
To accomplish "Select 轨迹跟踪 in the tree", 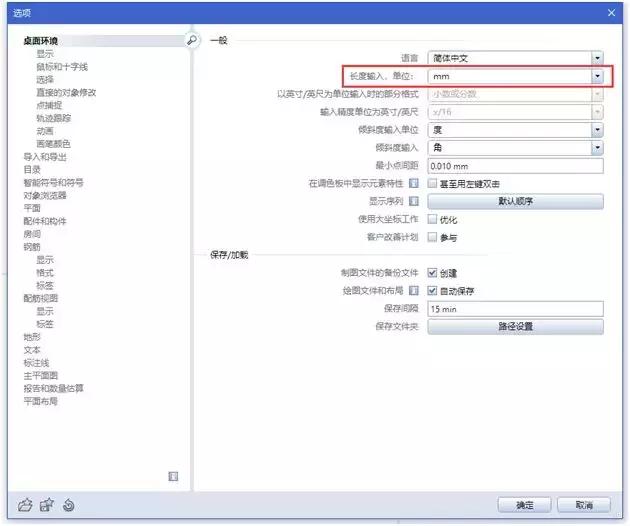I will point(53,118).
